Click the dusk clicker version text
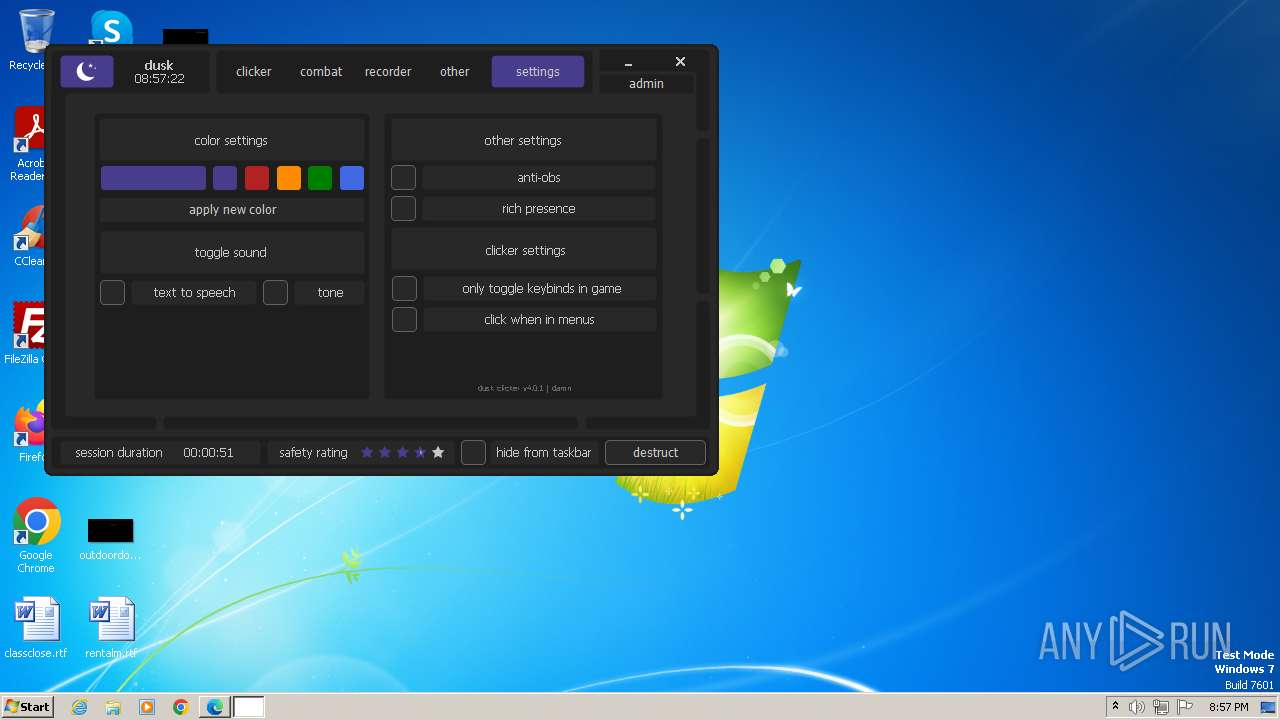Screen dimensions: 1280x720 [524, 388]
